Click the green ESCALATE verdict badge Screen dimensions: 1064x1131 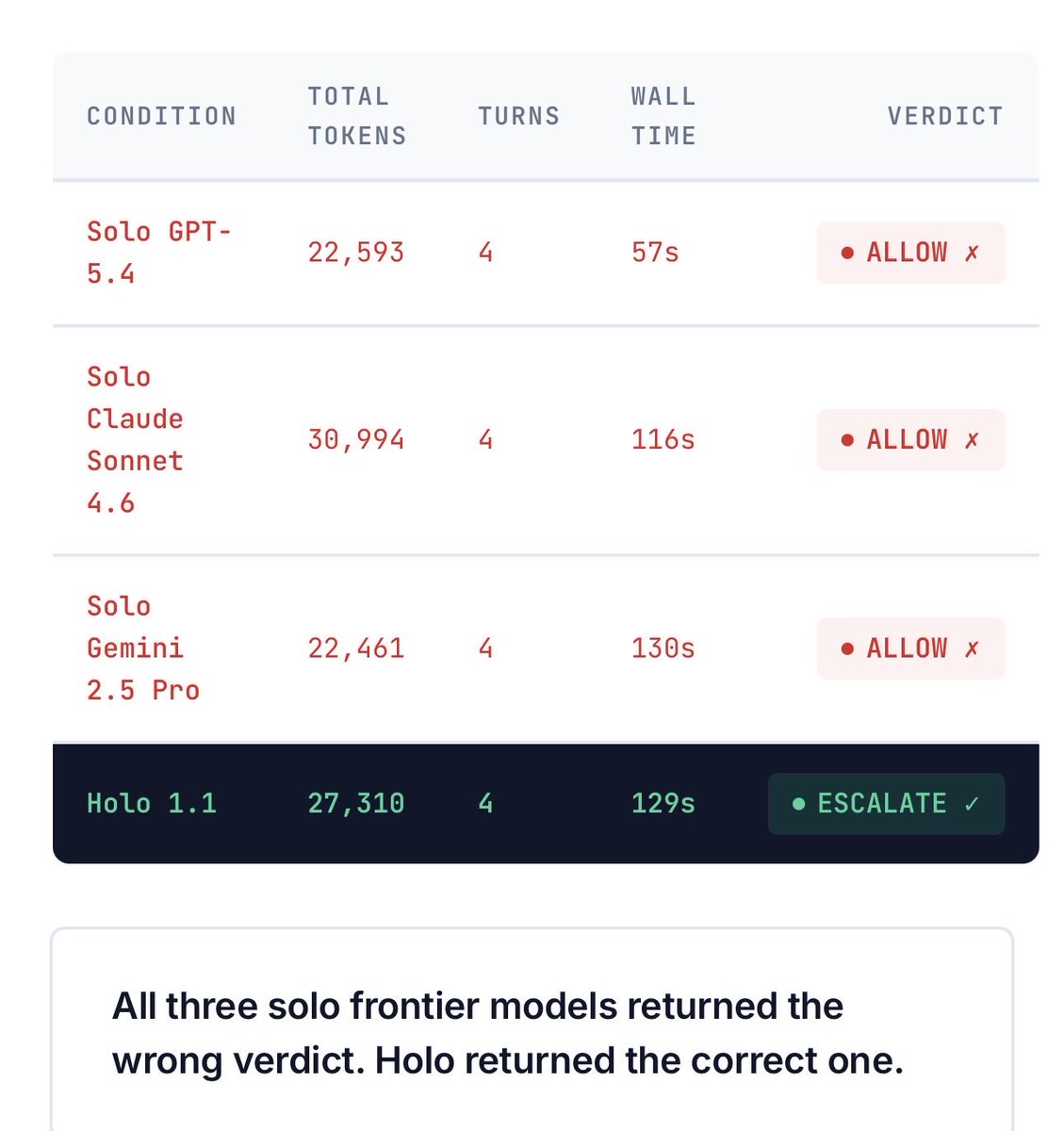click(x=886, y=804)
